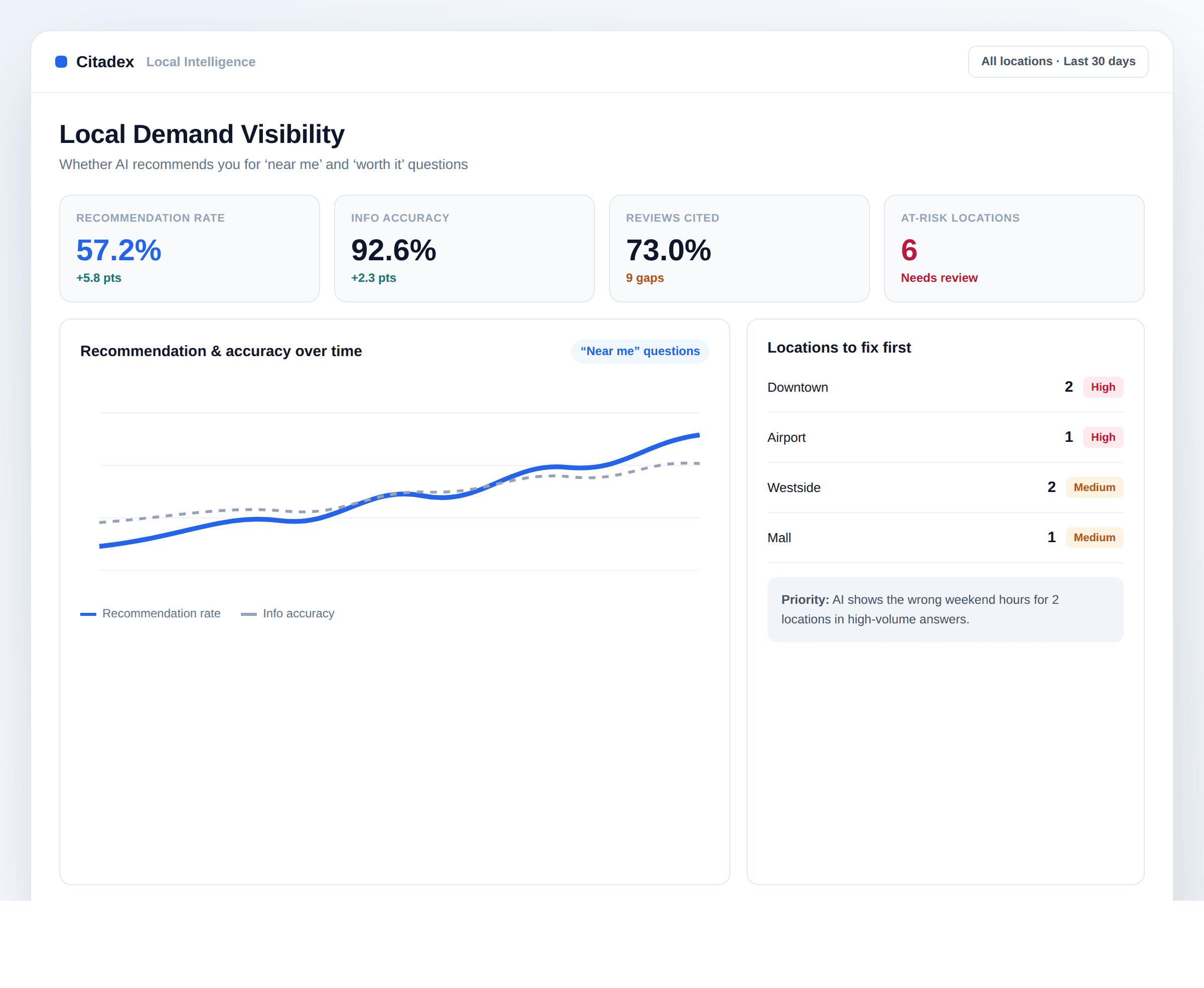Click the blue Citadex logo square

[61, 62]
